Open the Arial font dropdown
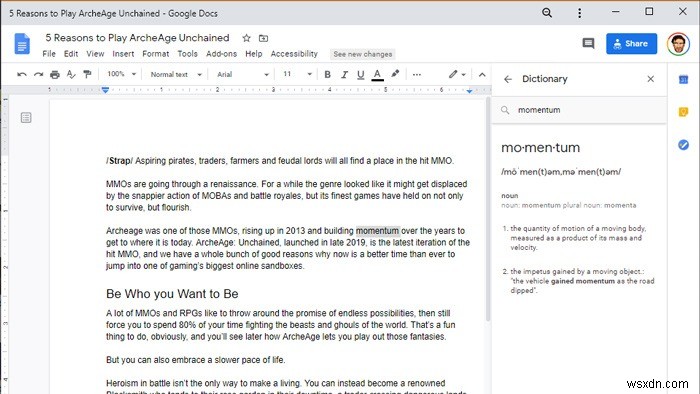 click(242, 75)
